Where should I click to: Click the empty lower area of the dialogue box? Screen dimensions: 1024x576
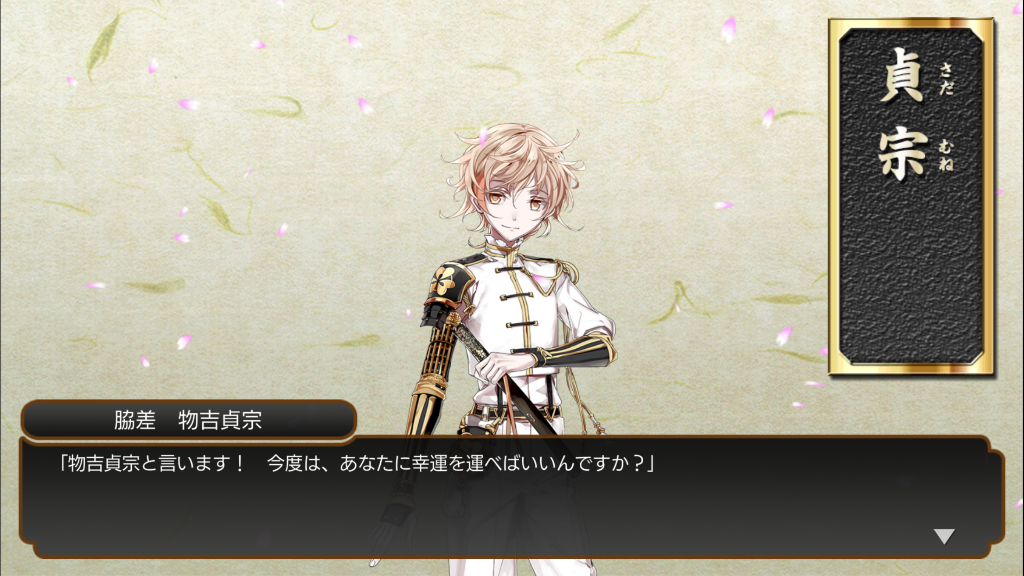(x=509, y=516)
